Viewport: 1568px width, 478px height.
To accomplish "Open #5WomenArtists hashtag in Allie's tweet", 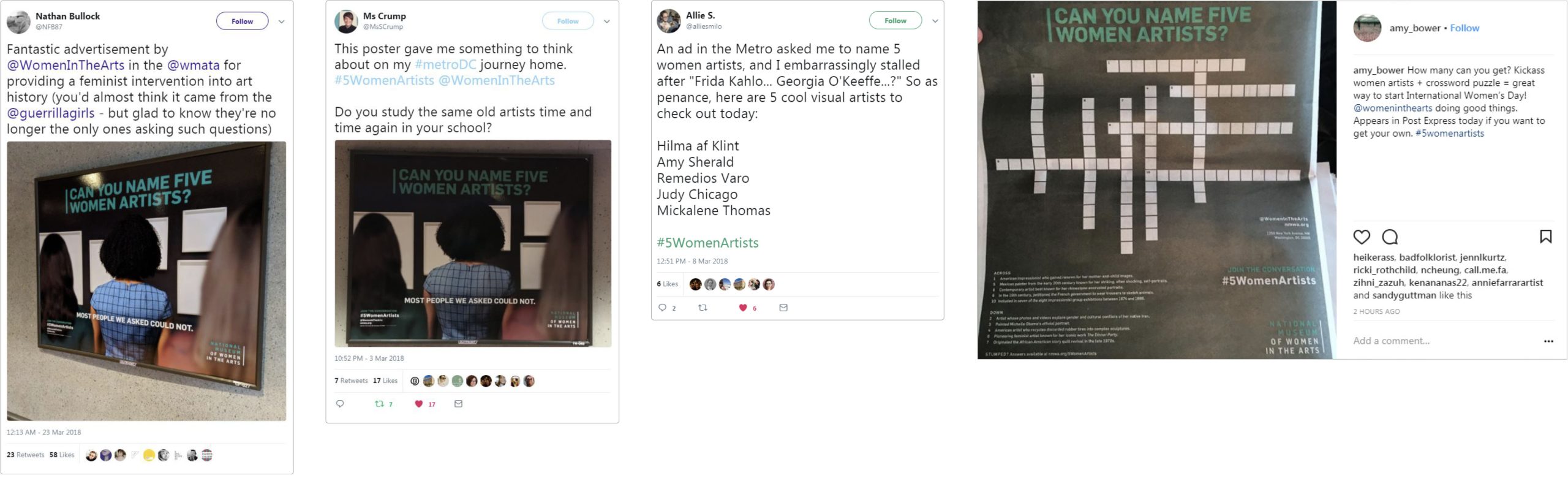I will point(707,243).
